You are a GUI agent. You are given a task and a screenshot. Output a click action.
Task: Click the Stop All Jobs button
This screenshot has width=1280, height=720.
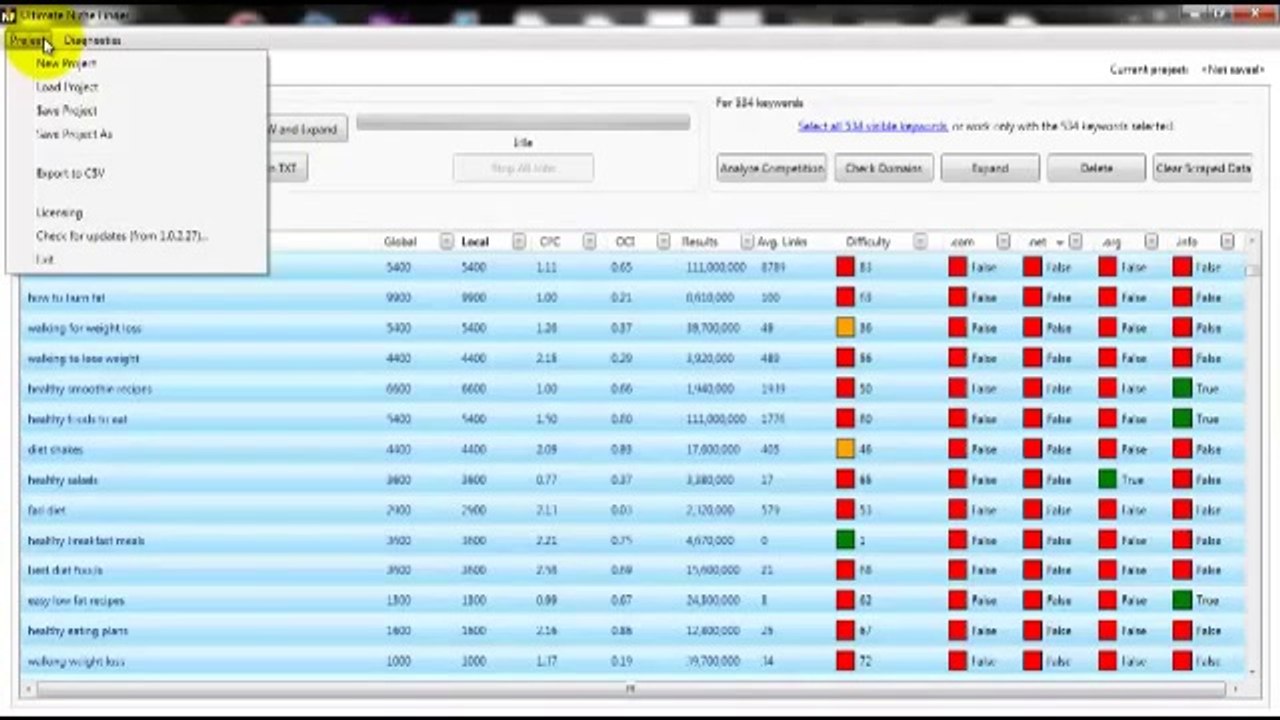click(523, 168)
